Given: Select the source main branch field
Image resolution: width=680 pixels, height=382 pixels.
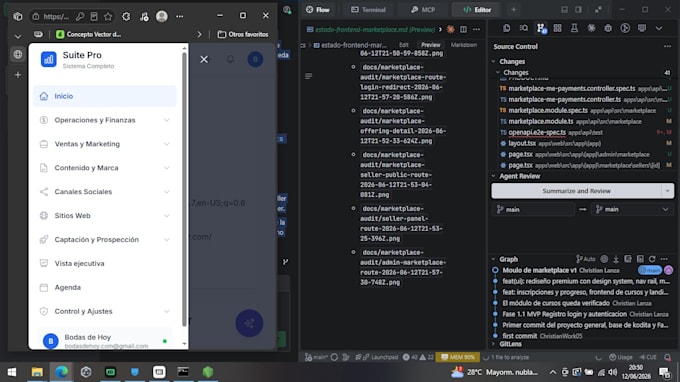Looking at the screenshot, I should (x=533, y=209).
